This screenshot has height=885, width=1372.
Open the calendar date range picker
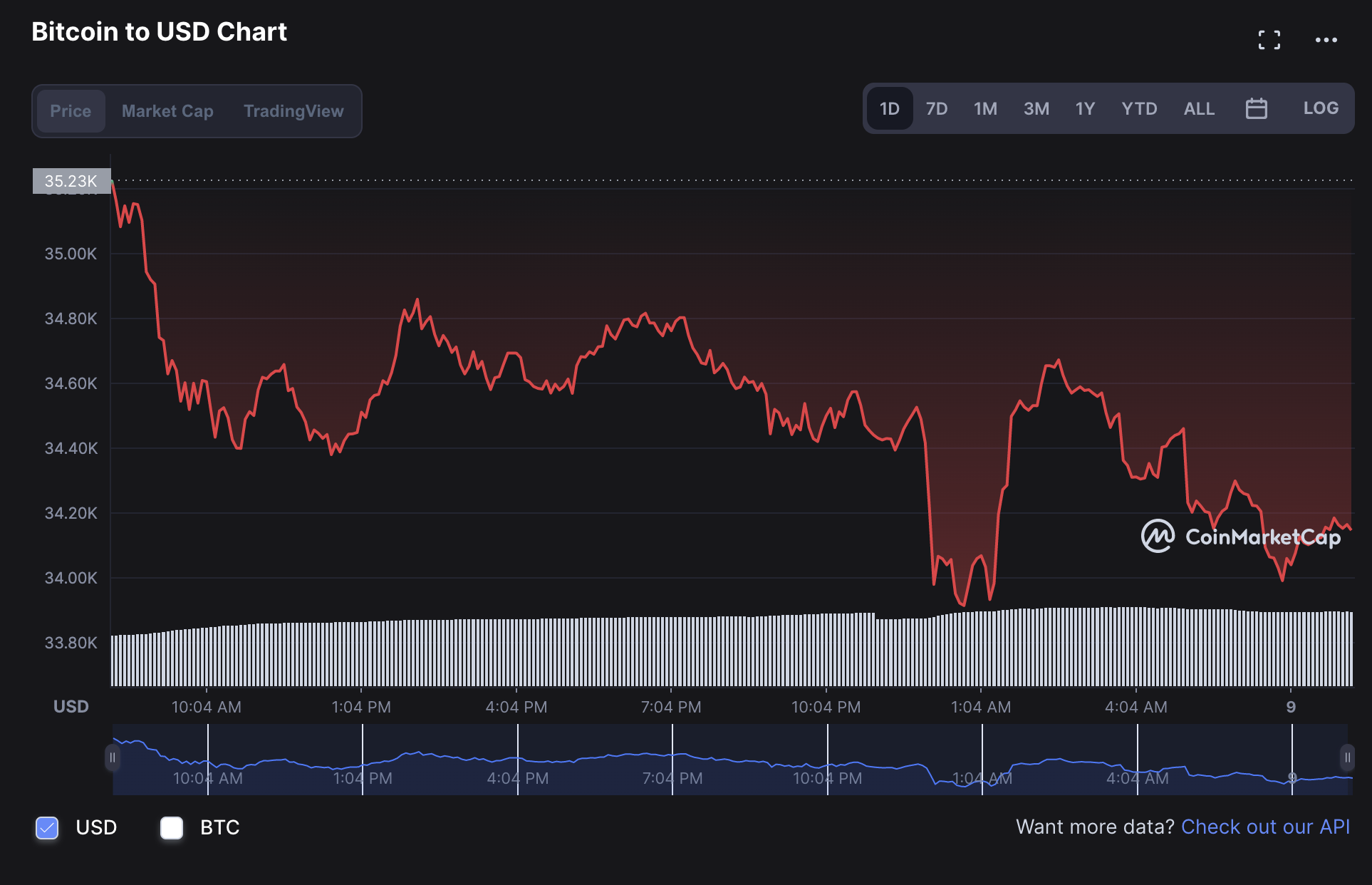[x=1256, y=108]
